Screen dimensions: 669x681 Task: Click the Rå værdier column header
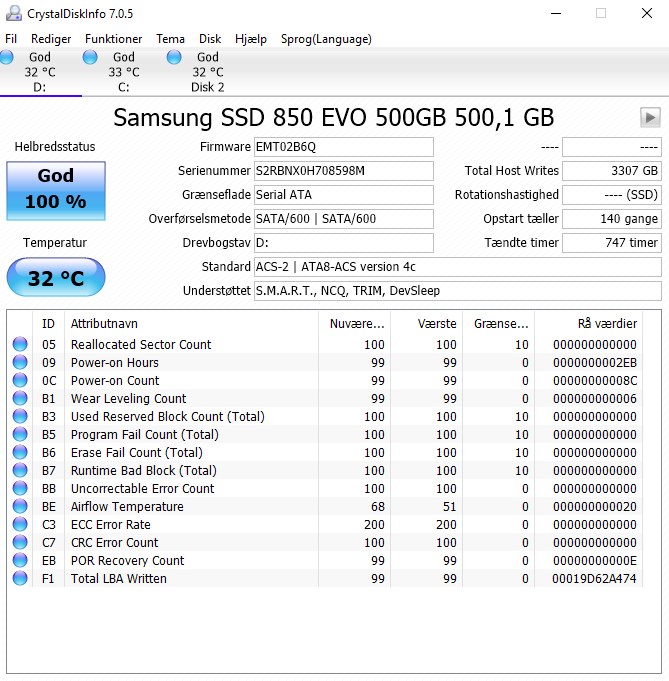pyautogui.click(x=589, y=324)
